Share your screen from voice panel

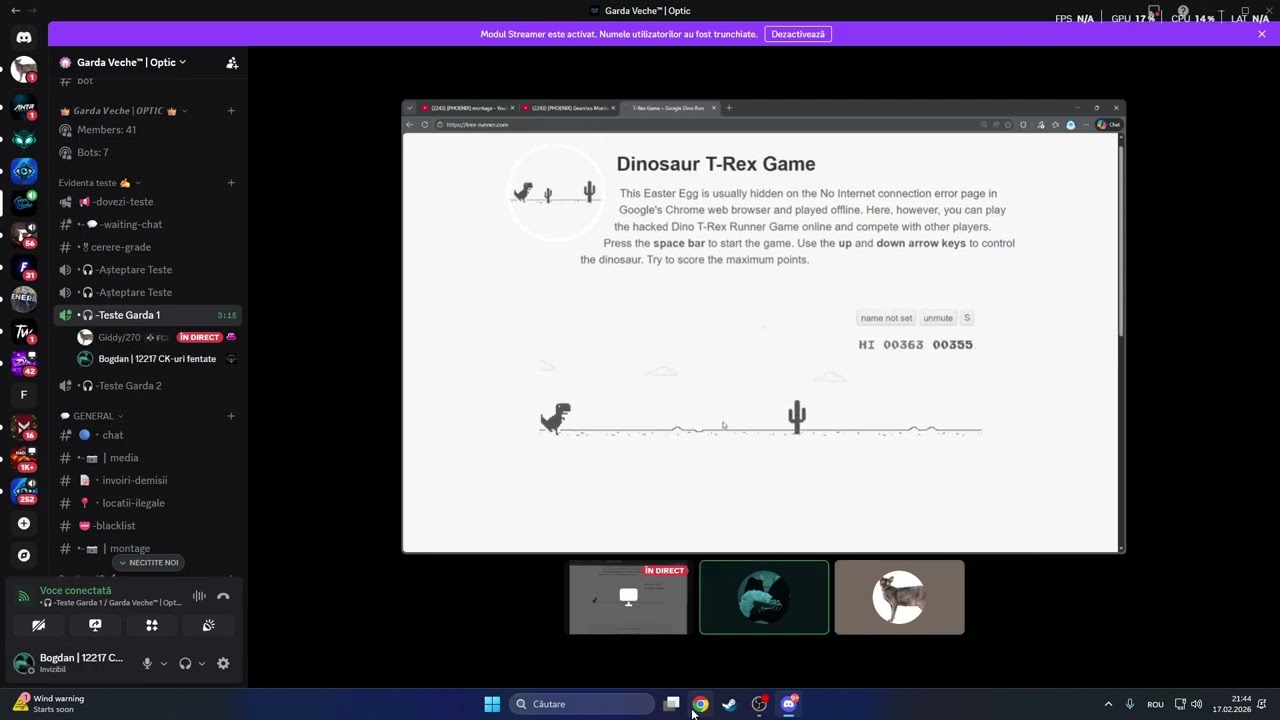point(95,625)
